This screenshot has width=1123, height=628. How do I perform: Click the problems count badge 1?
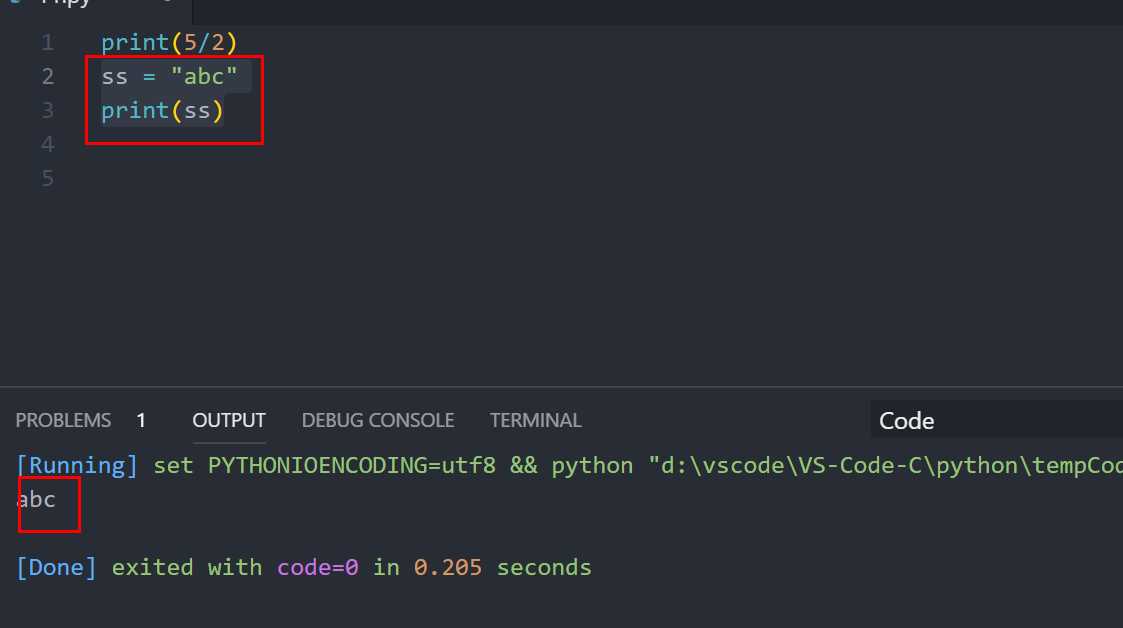click(141, 420)
